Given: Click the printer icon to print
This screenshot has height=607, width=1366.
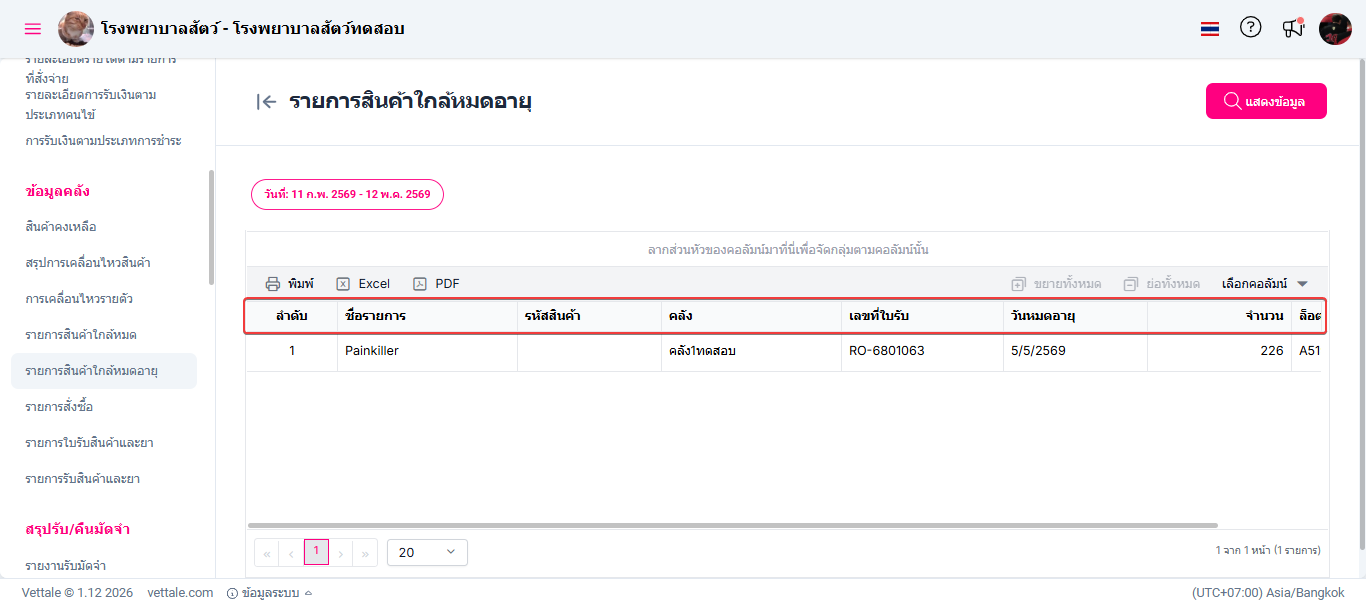Looking at the screenshot, I should [x=273, y=284].
